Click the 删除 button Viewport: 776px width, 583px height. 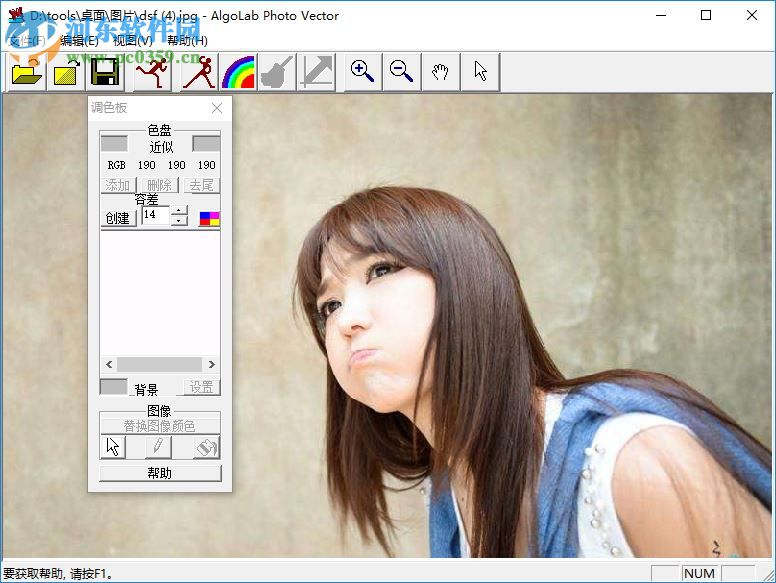pyautogui.click(x=159, y=185)
